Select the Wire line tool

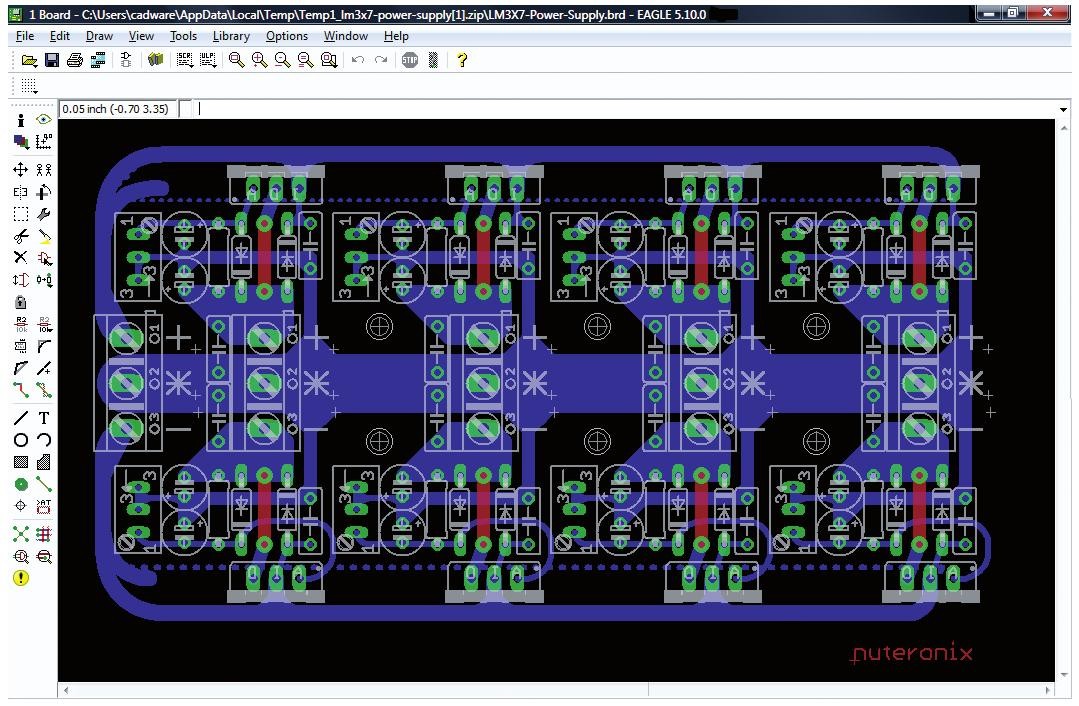point(21,418)
